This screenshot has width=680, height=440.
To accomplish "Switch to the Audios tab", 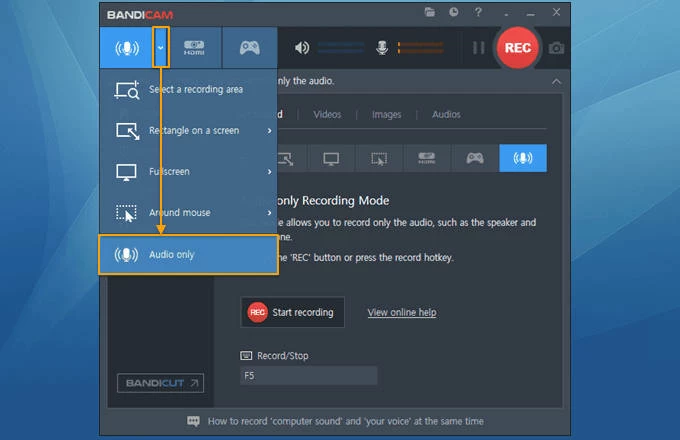I will [446, 114].
